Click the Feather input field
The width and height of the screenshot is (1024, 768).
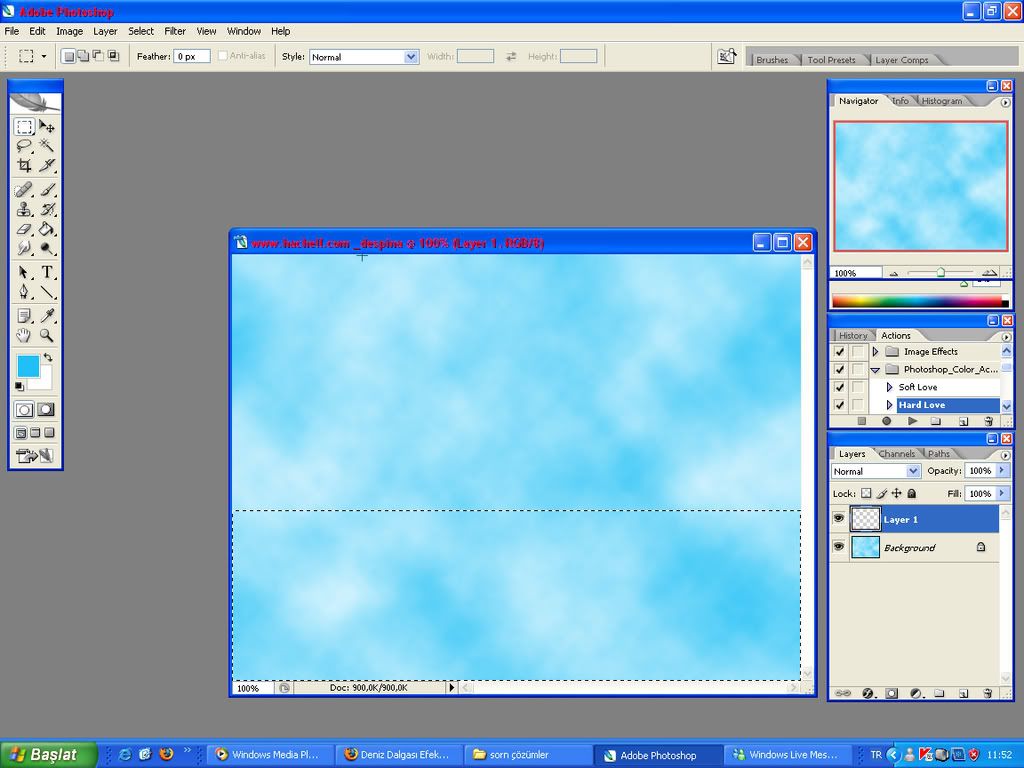tap(191, 57)
